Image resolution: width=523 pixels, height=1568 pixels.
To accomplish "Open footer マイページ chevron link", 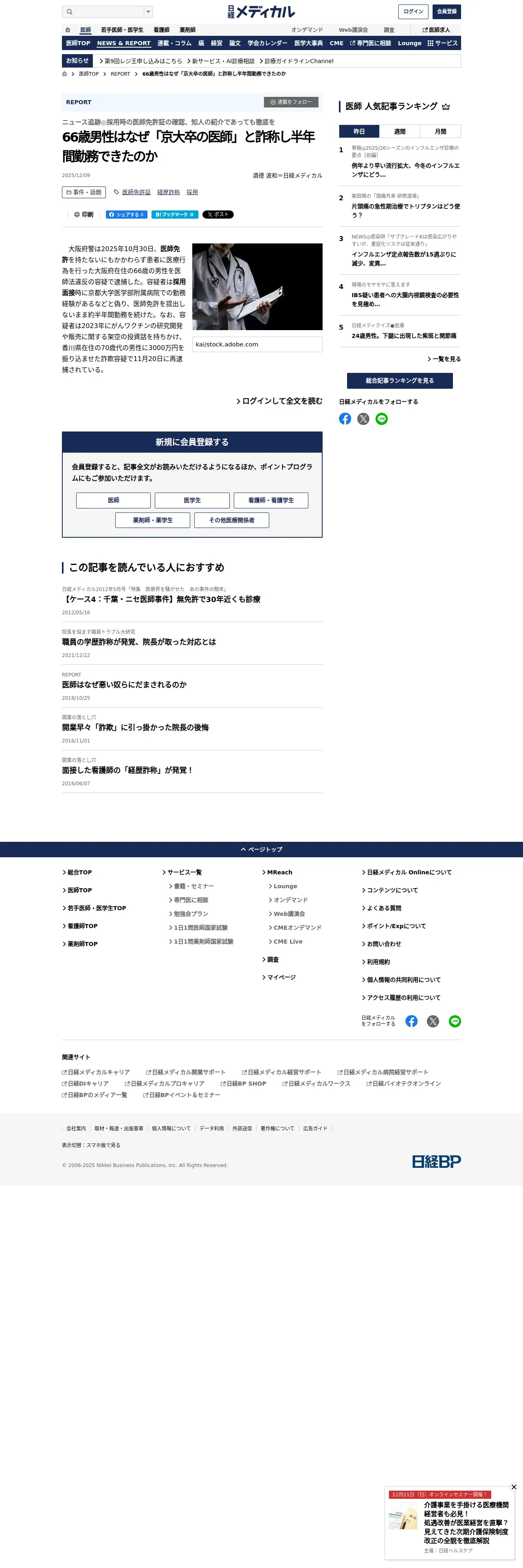I will click(x=279, y=978).
